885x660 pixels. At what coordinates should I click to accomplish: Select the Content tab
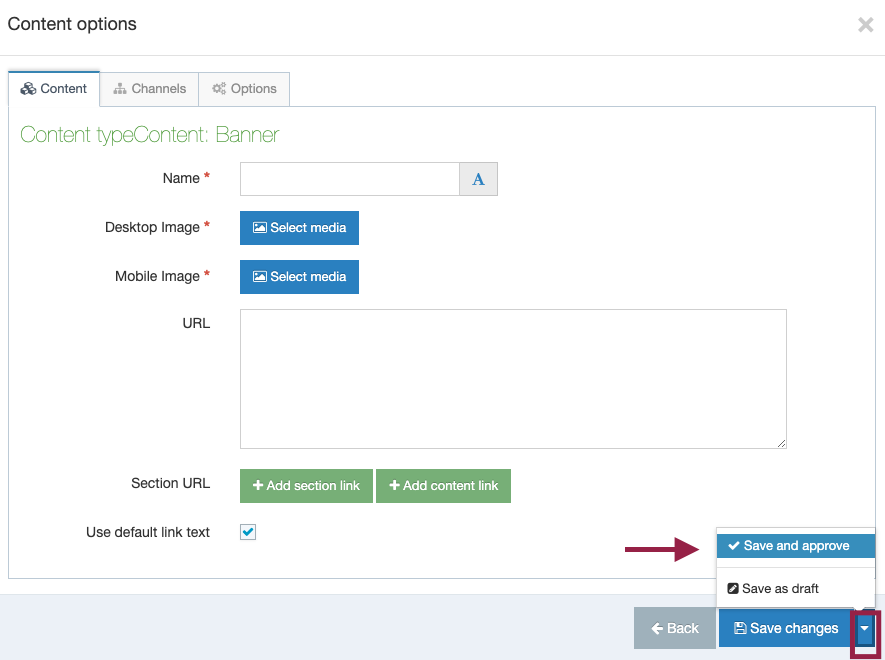pos(54,89)
